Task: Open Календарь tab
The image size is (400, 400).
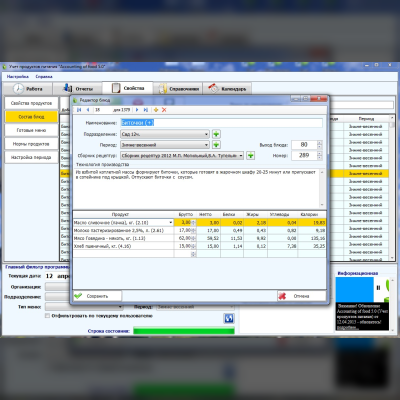Action: 227,89
